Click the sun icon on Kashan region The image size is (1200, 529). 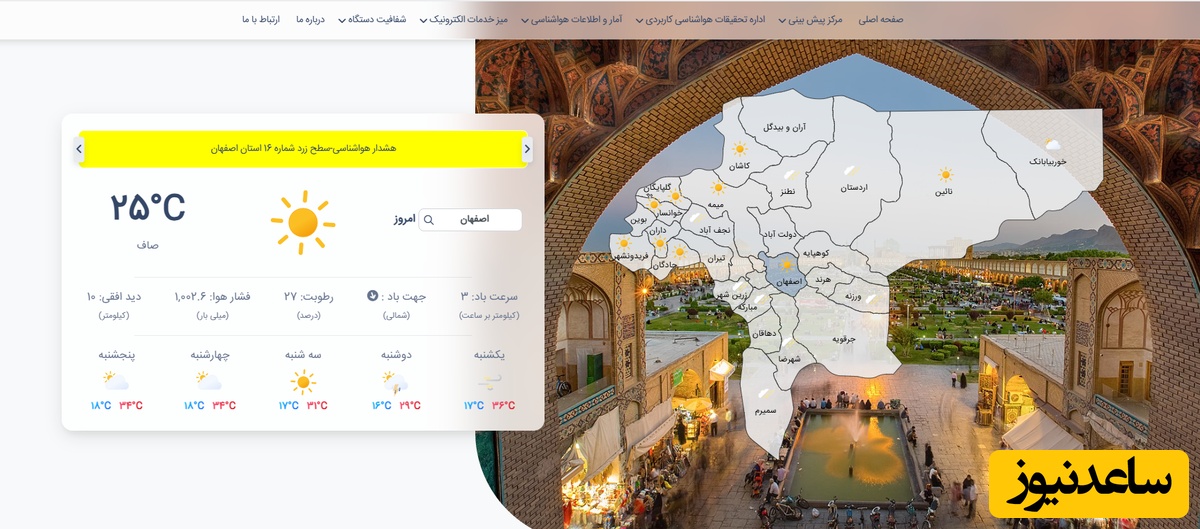click(x=739, y=148)
